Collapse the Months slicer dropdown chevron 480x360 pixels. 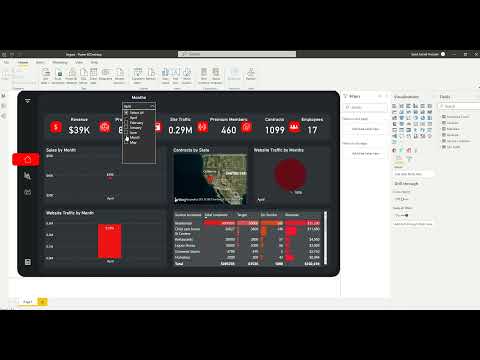(x=152, y=106)
